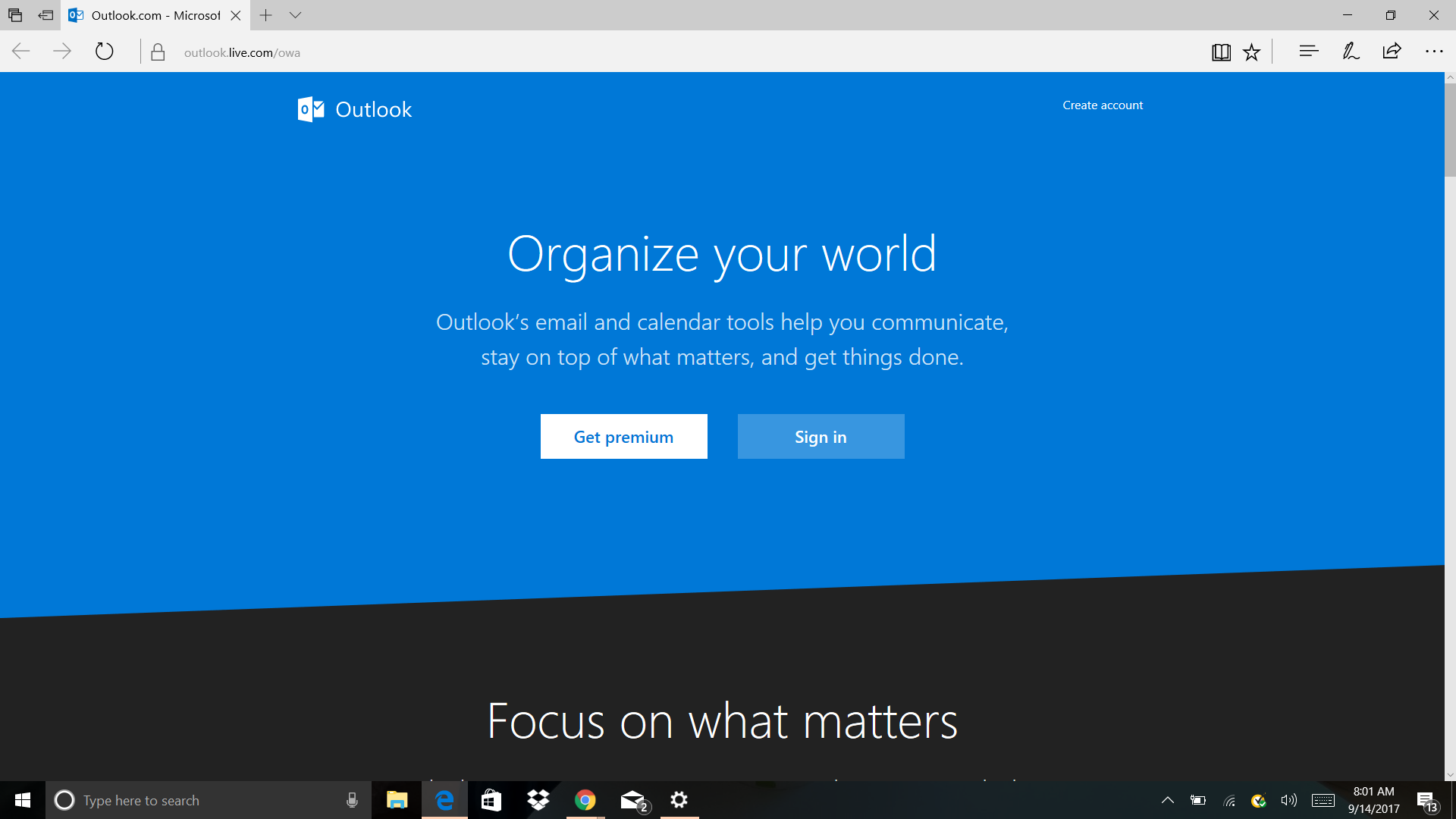The height and width of the screenshot is (819, 1456).
Task: Select the Outlook.com browser tab
Action: (152, 15)
